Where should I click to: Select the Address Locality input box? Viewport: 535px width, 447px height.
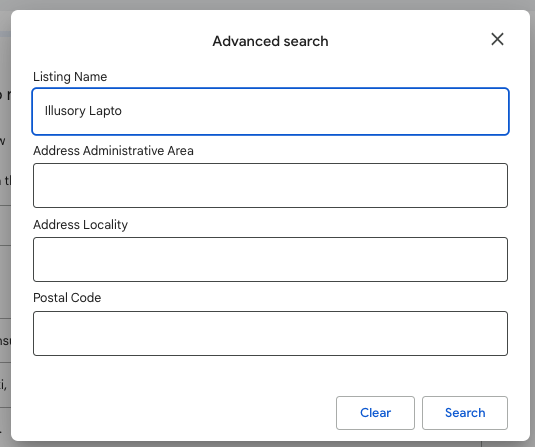pos(270,259)
